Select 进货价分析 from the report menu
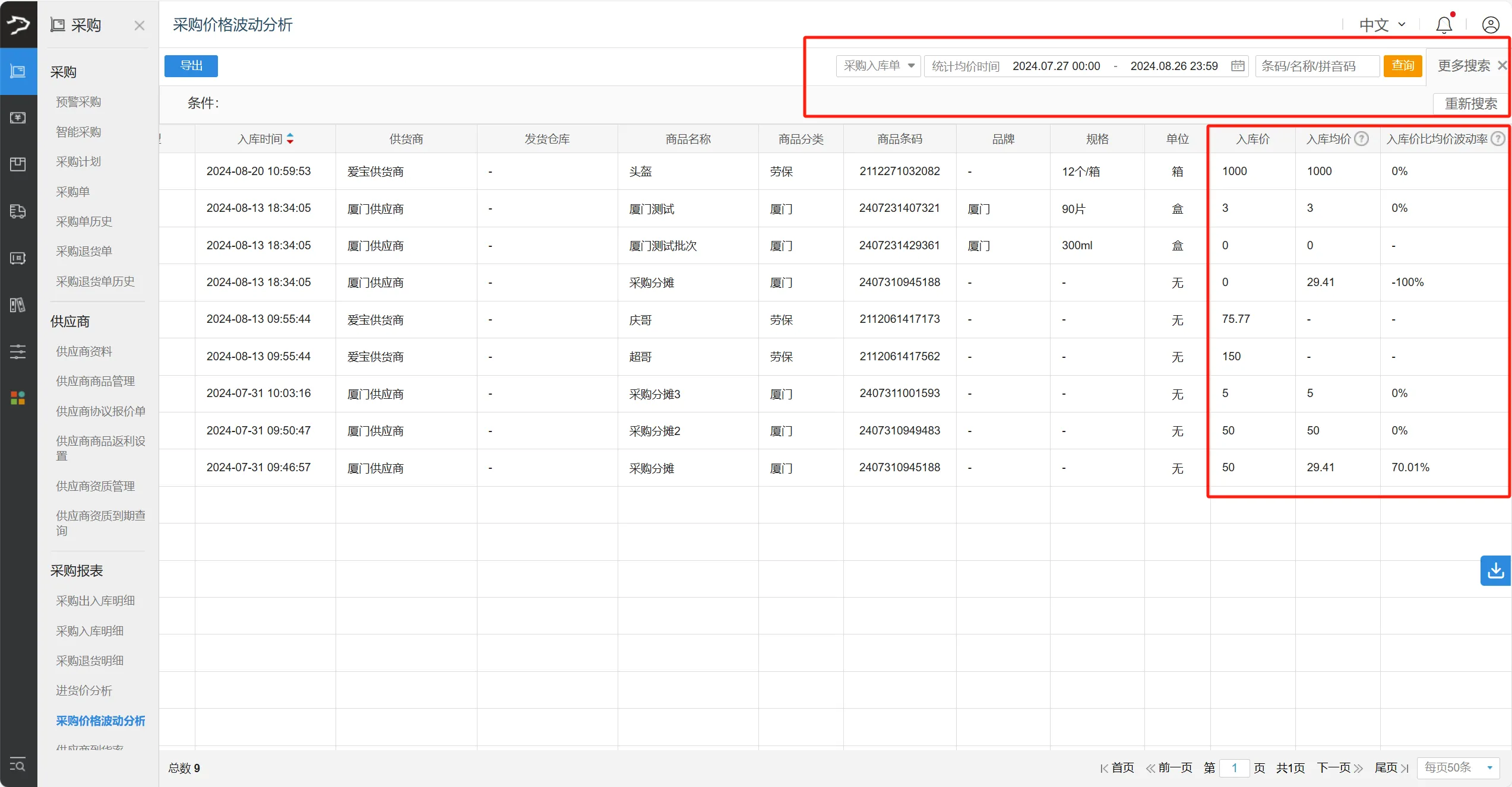This screenshot has height=787, width=1512. [x=84, y=690]
